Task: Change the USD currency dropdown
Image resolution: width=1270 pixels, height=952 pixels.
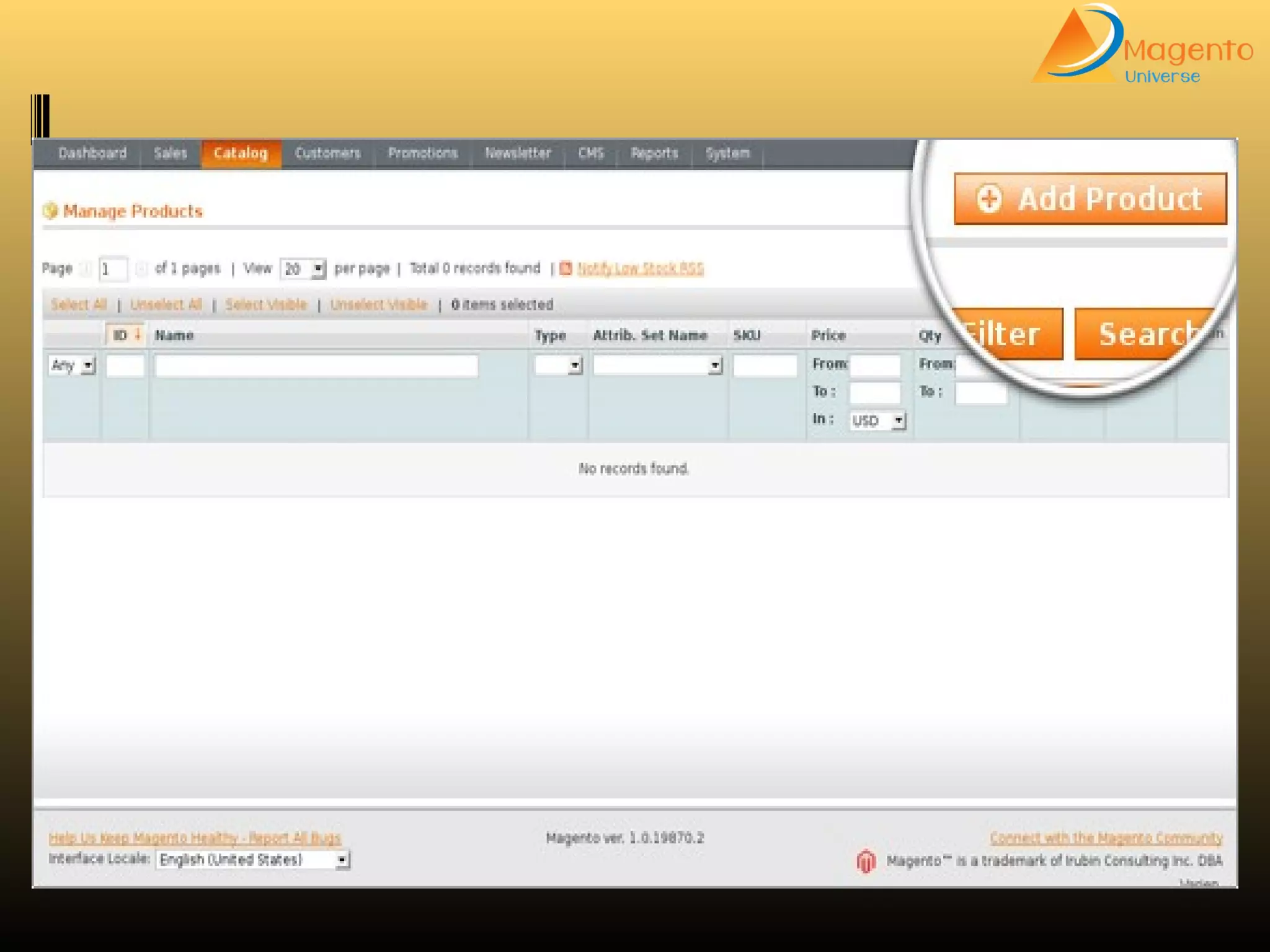Action: [x=877, y=421]
